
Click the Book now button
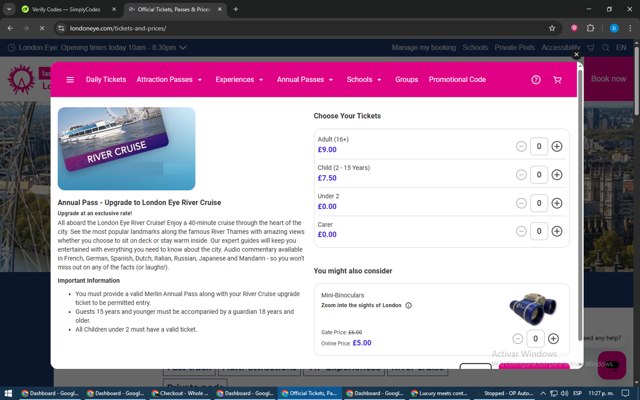pyautogui.click(x=608, y=79)
